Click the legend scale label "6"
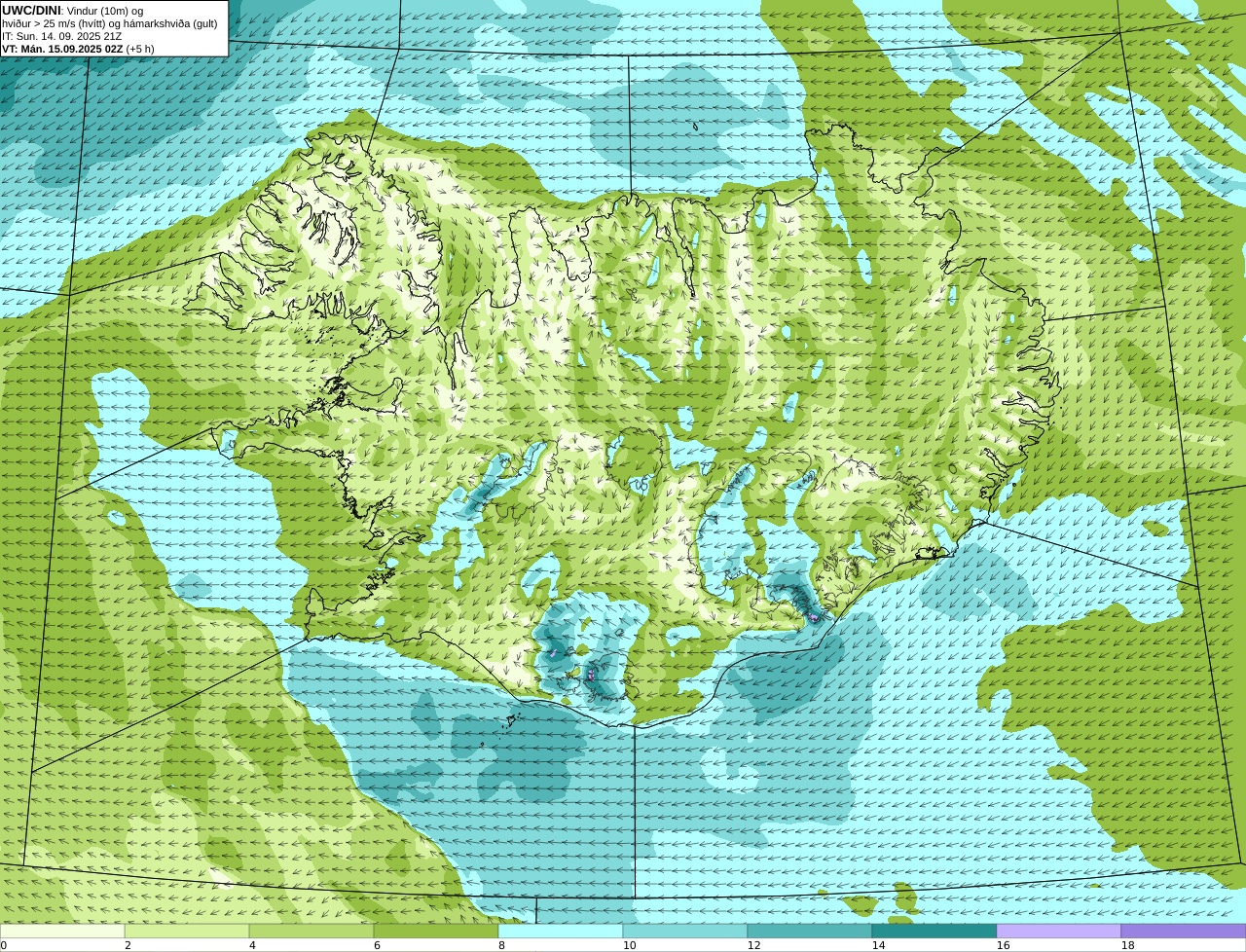1246x952 pixels. click(377, 945)
